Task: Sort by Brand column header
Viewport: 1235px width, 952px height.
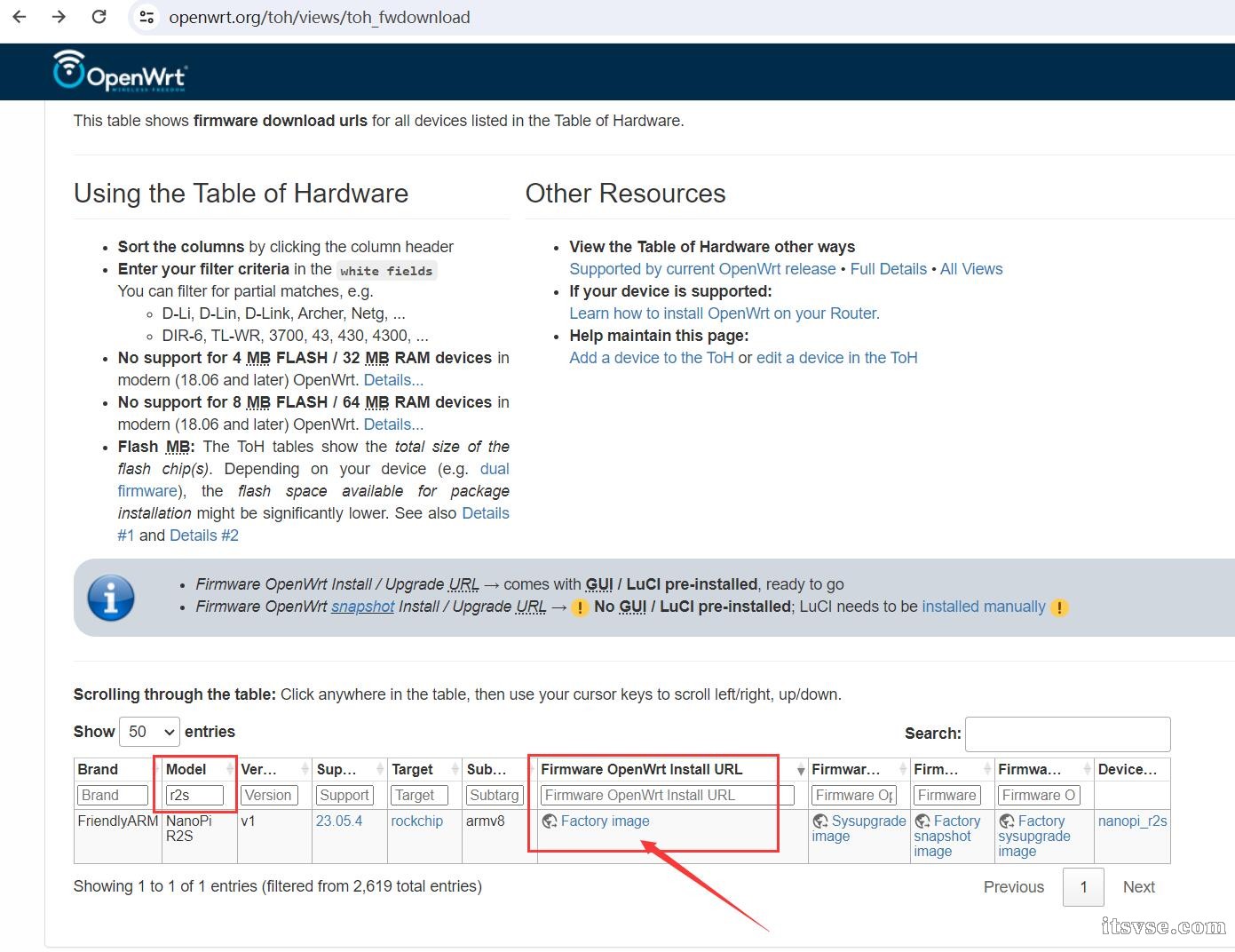Action: click(x=117, y=769)
